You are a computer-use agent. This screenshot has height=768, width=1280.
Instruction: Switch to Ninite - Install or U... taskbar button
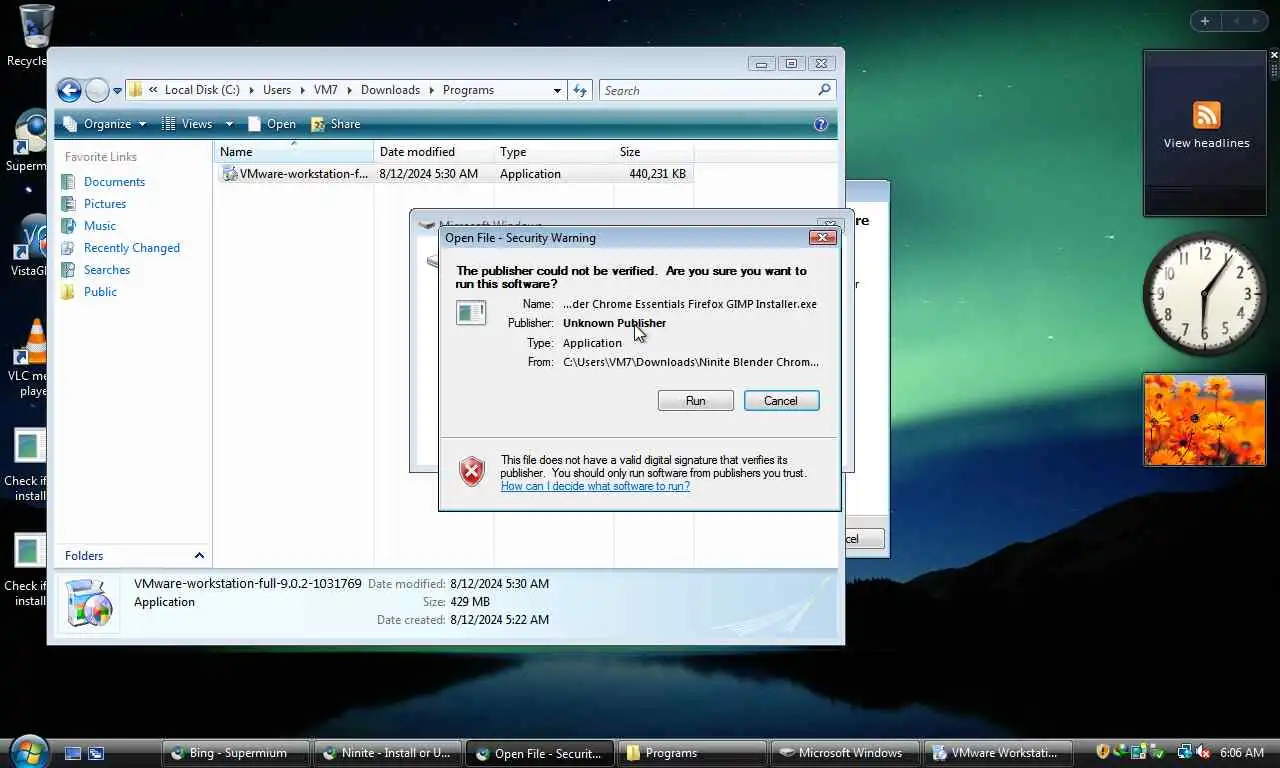click(388, 753)
